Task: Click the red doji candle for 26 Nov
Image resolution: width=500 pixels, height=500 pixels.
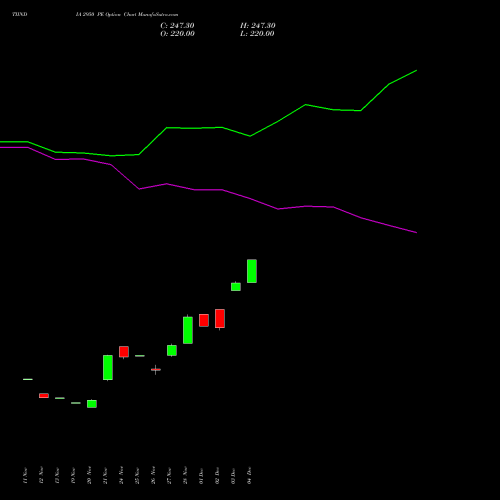Action: [156, 370]
